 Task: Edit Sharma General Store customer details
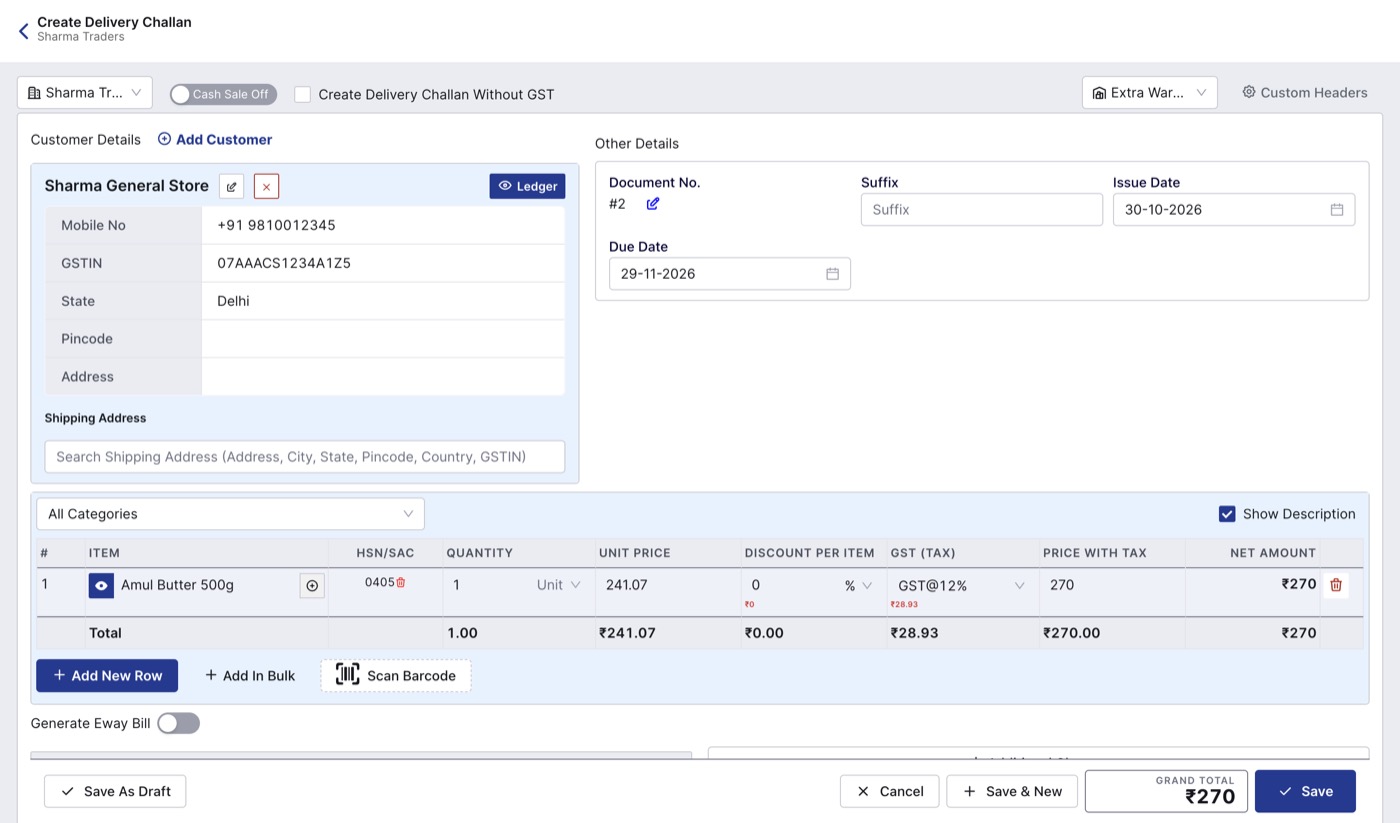point(231,186)
